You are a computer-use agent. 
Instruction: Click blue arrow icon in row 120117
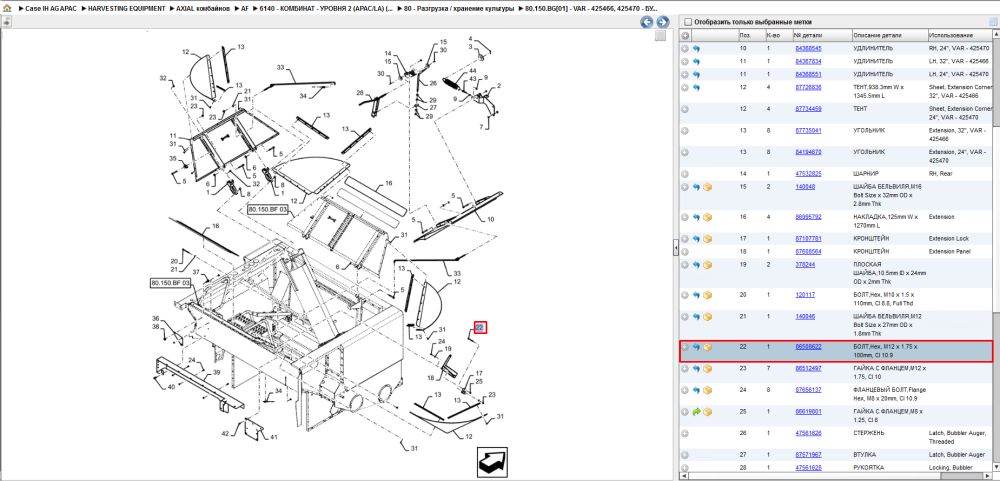click(x=696, y=295)
